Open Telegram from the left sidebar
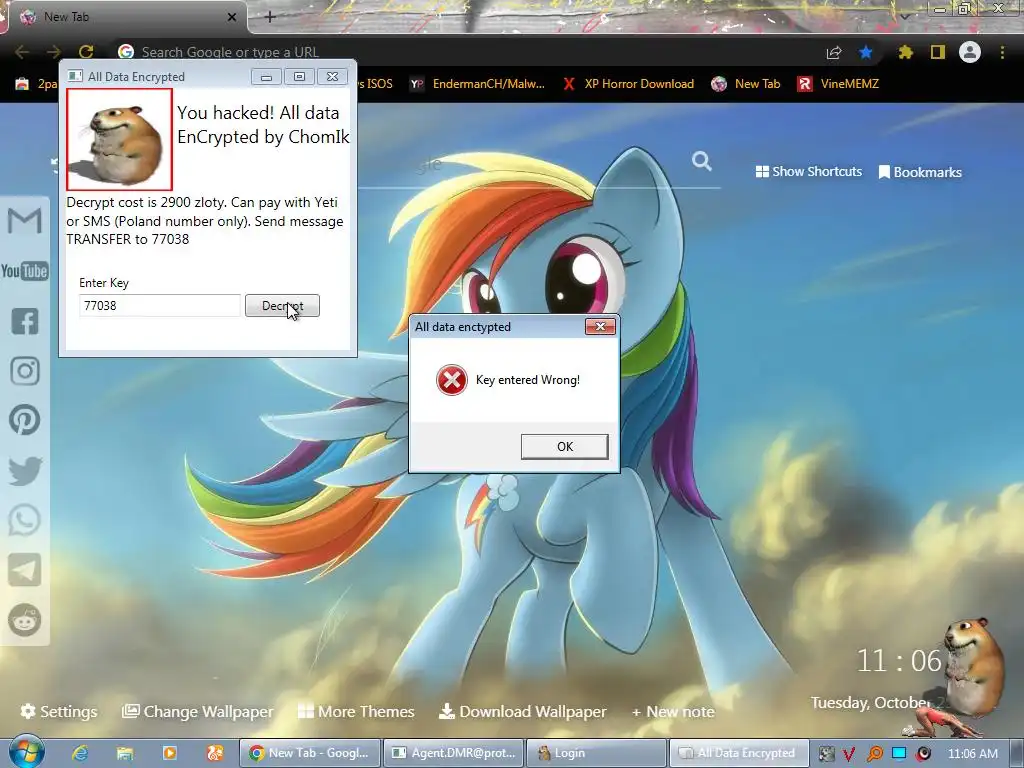This screenshot has width=1024, height=768. coord(25,570)
